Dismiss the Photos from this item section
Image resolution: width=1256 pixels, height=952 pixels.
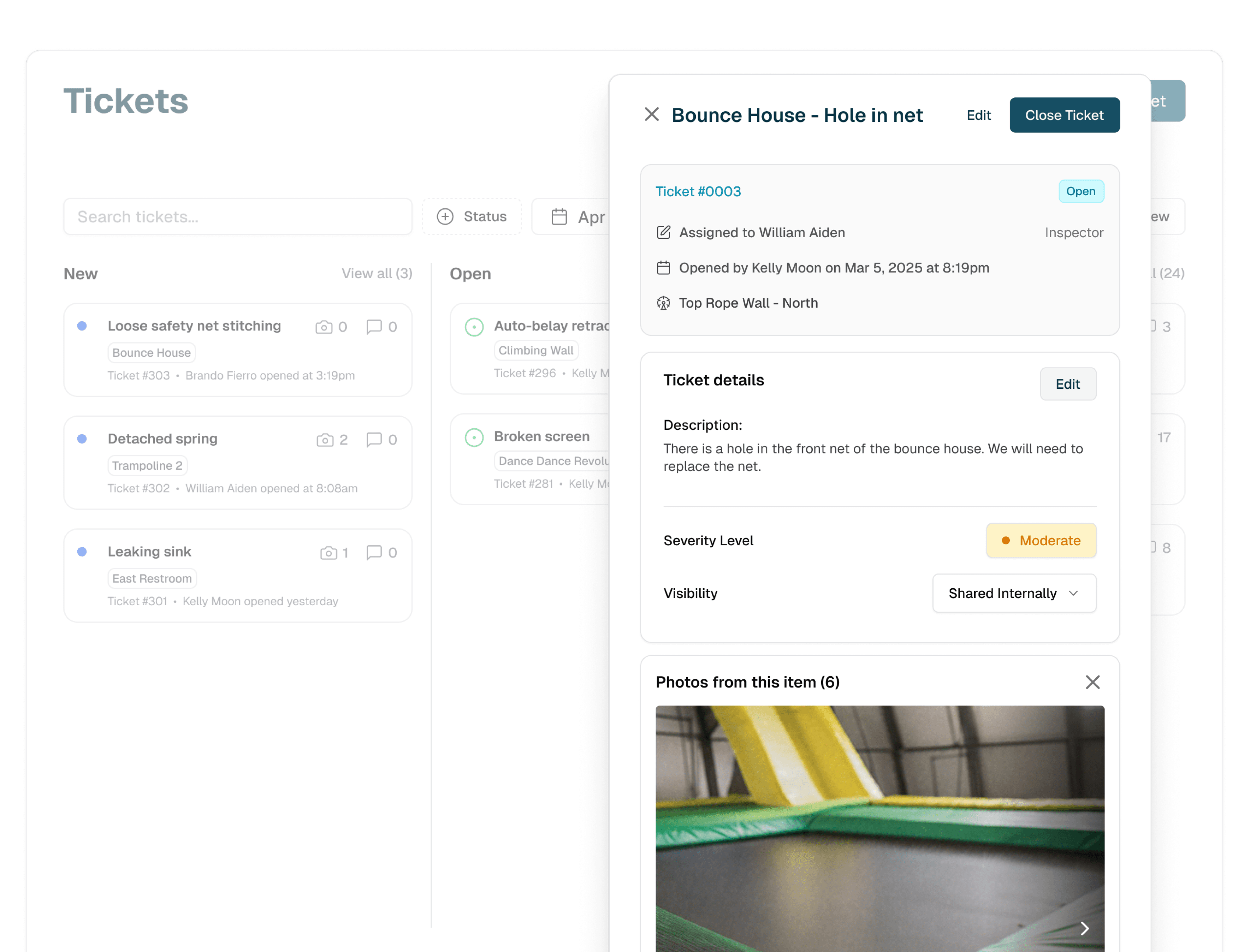pos(1092,682)
